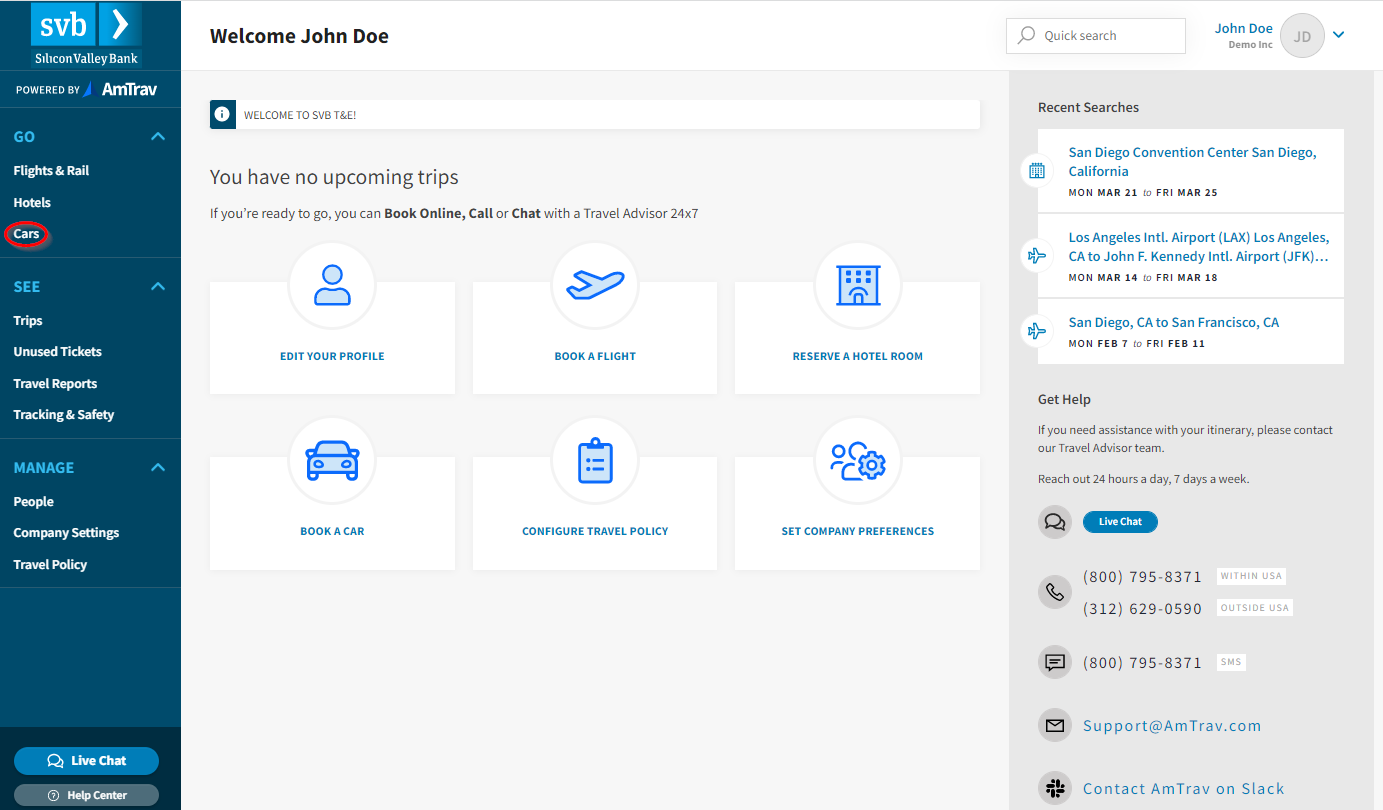Click the Book a Flight airplane icon
1383x810 pixels.
click(595, 285)
